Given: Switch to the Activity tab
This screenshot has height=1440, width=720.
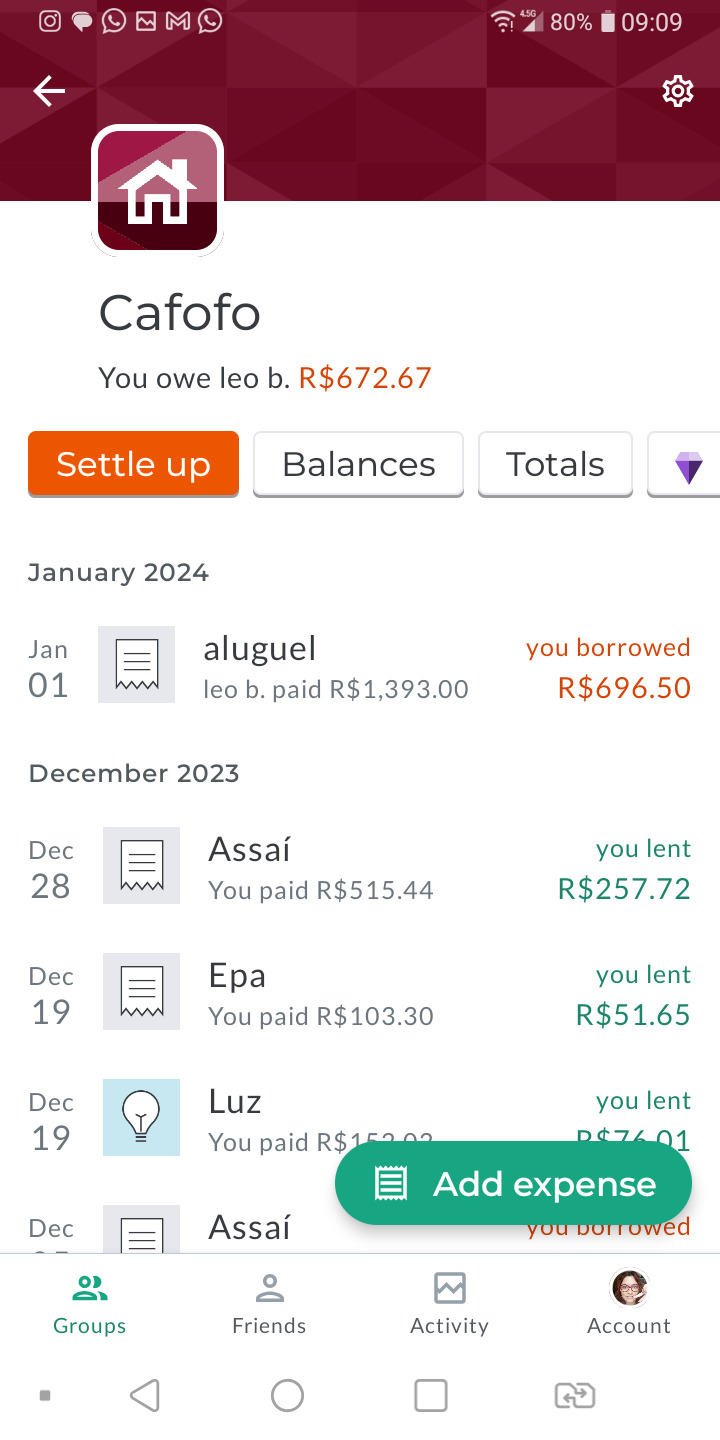Looking at the screenshot, I should [449, 1305].
